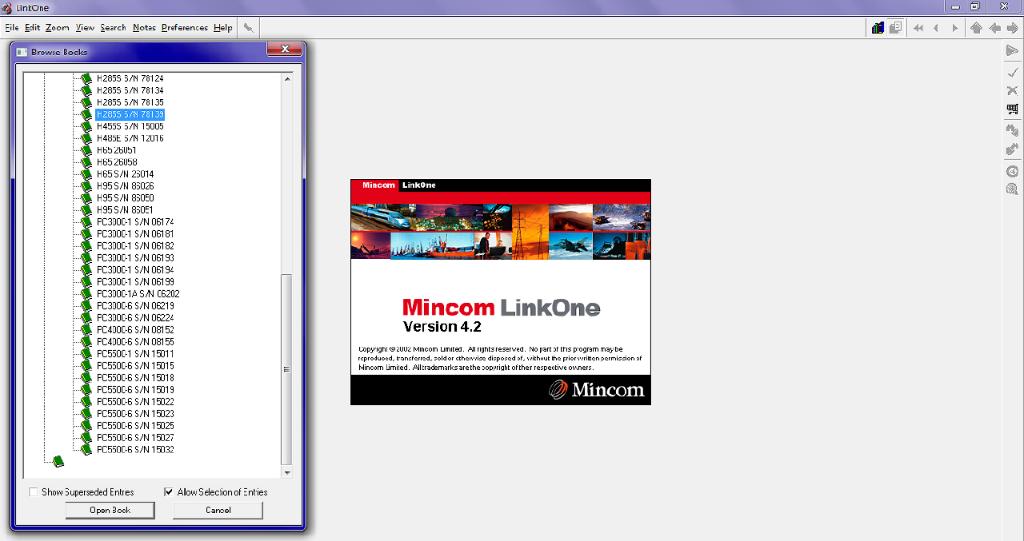Click the single-left previous page arrow
The height and width of the screenshot is (541, 1024).
click(936, 28)
